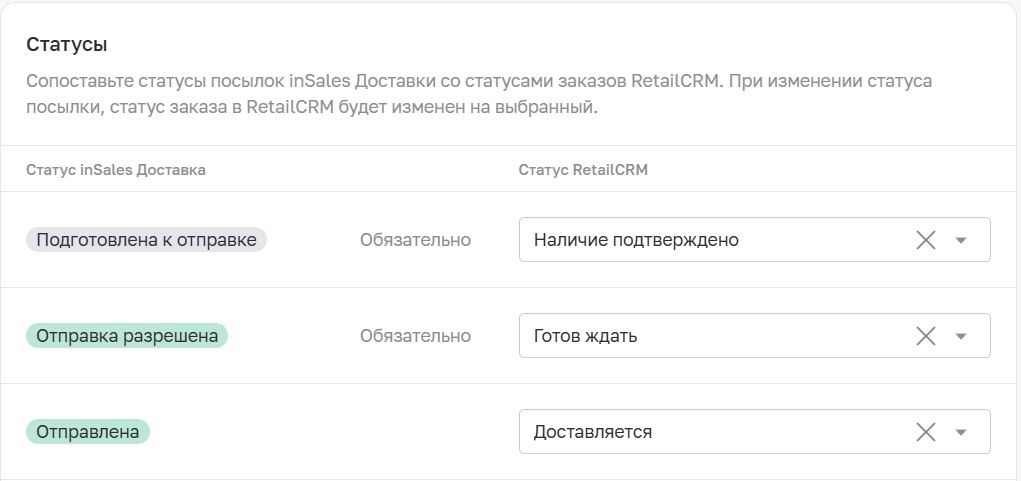Expand dropdown arrow next to Доставляется
Viewport: 1021px width, 481px height.
tap(960, 432)
